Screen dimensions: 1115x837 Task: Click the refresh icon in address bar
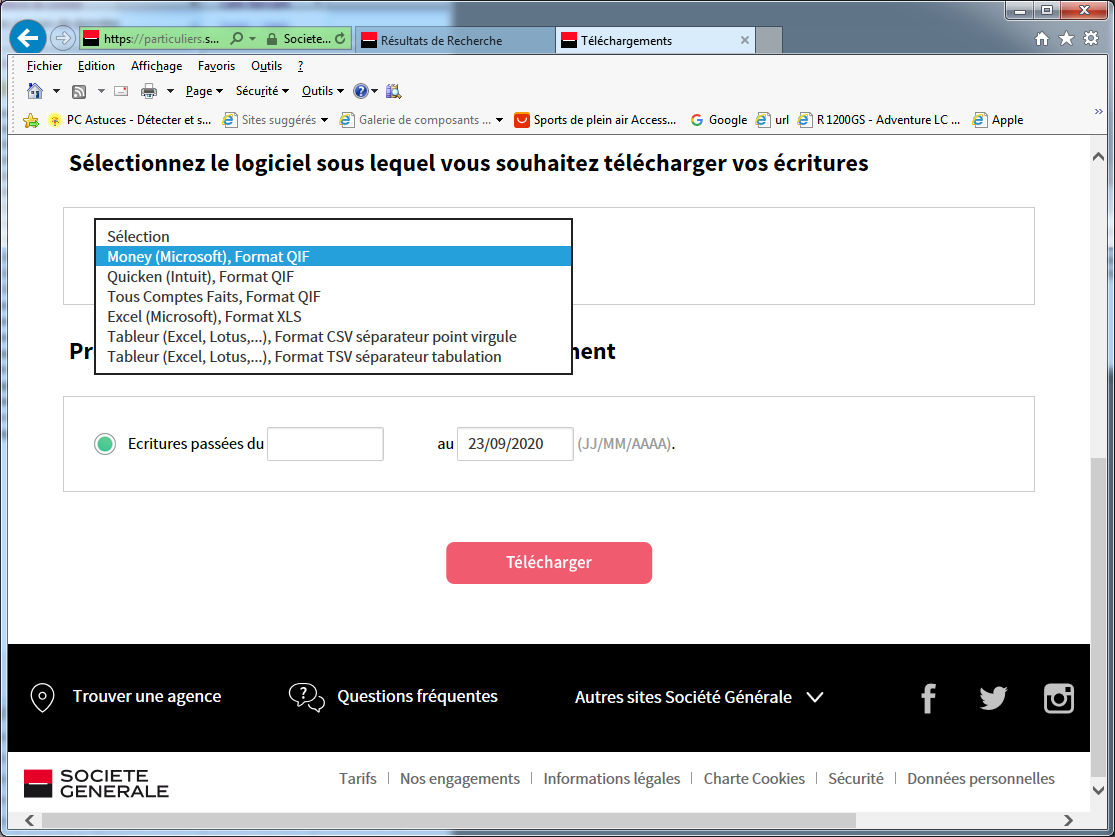point(341,38)
